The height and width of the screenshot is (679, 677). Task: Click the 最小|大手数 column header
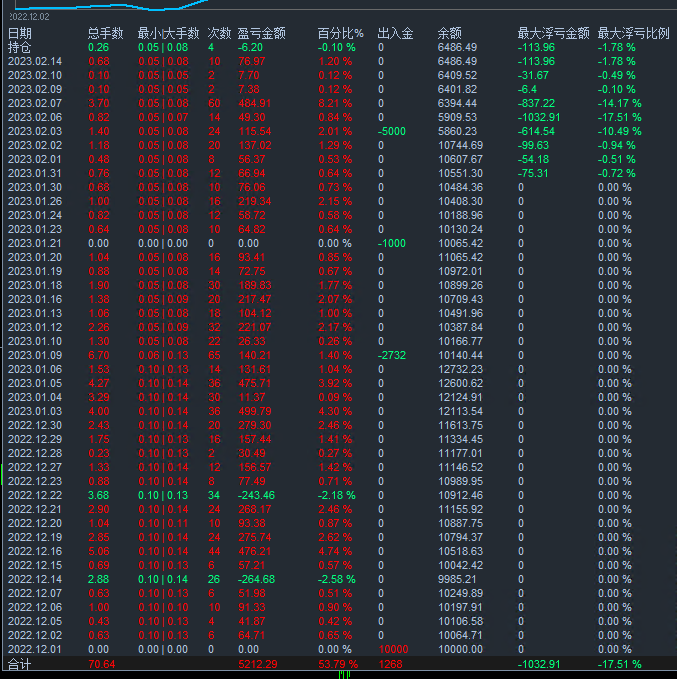point(168,33)
